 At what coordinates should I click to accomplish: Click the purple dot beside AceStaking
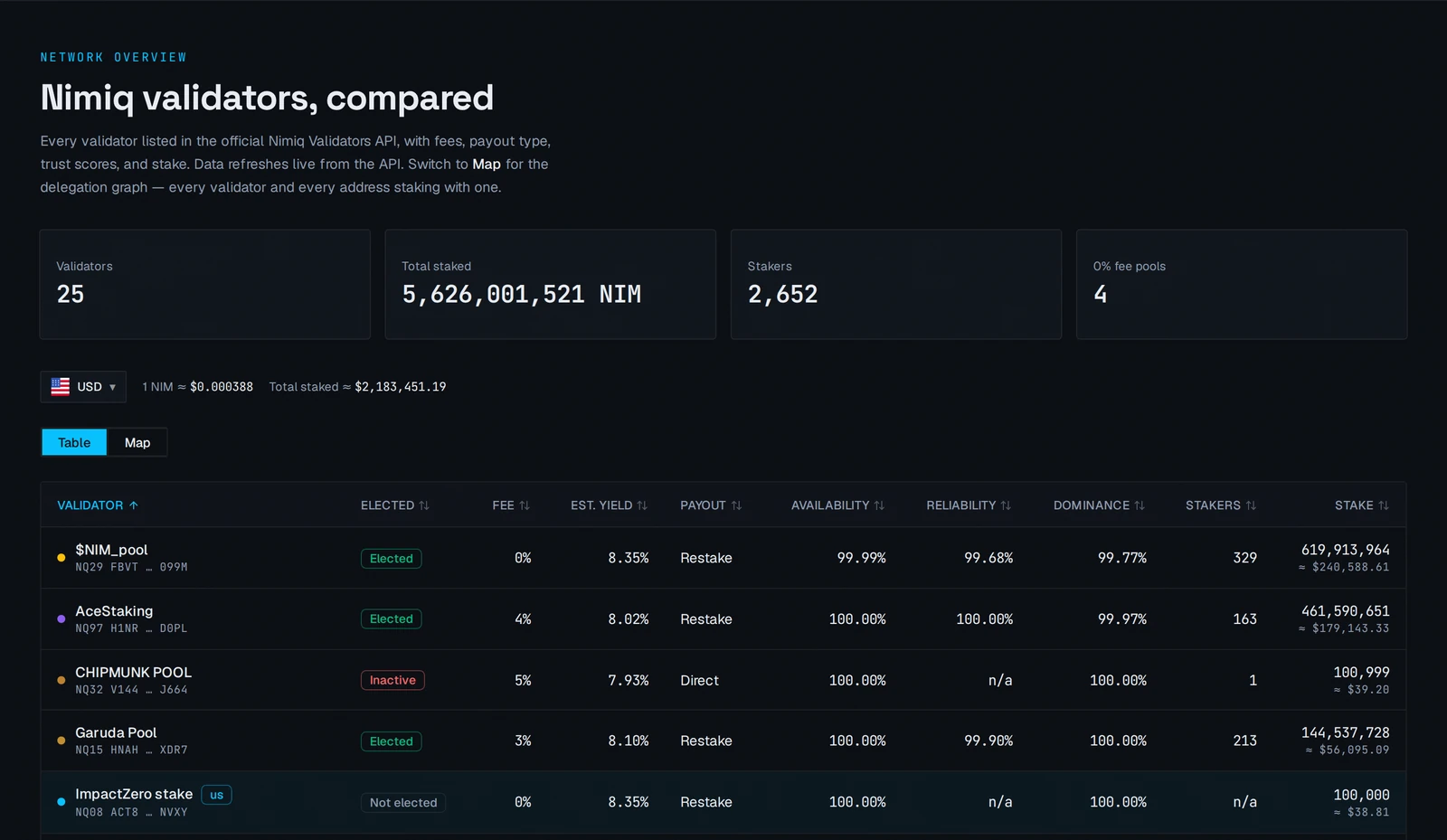point(61,619)
